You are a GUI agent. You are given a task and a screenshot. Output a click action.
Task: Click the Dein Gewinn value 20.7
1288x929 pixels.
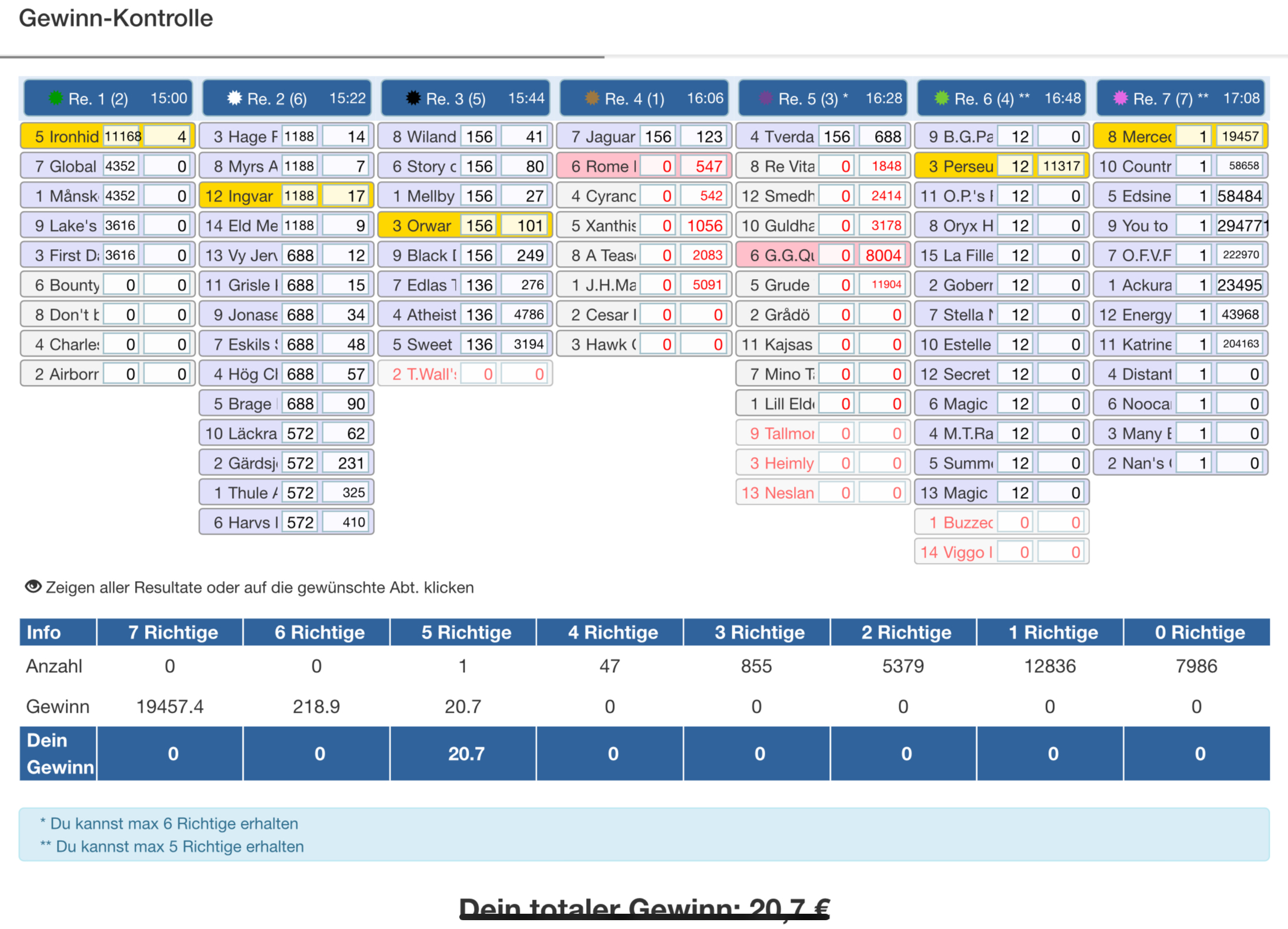tap(466, 753)
